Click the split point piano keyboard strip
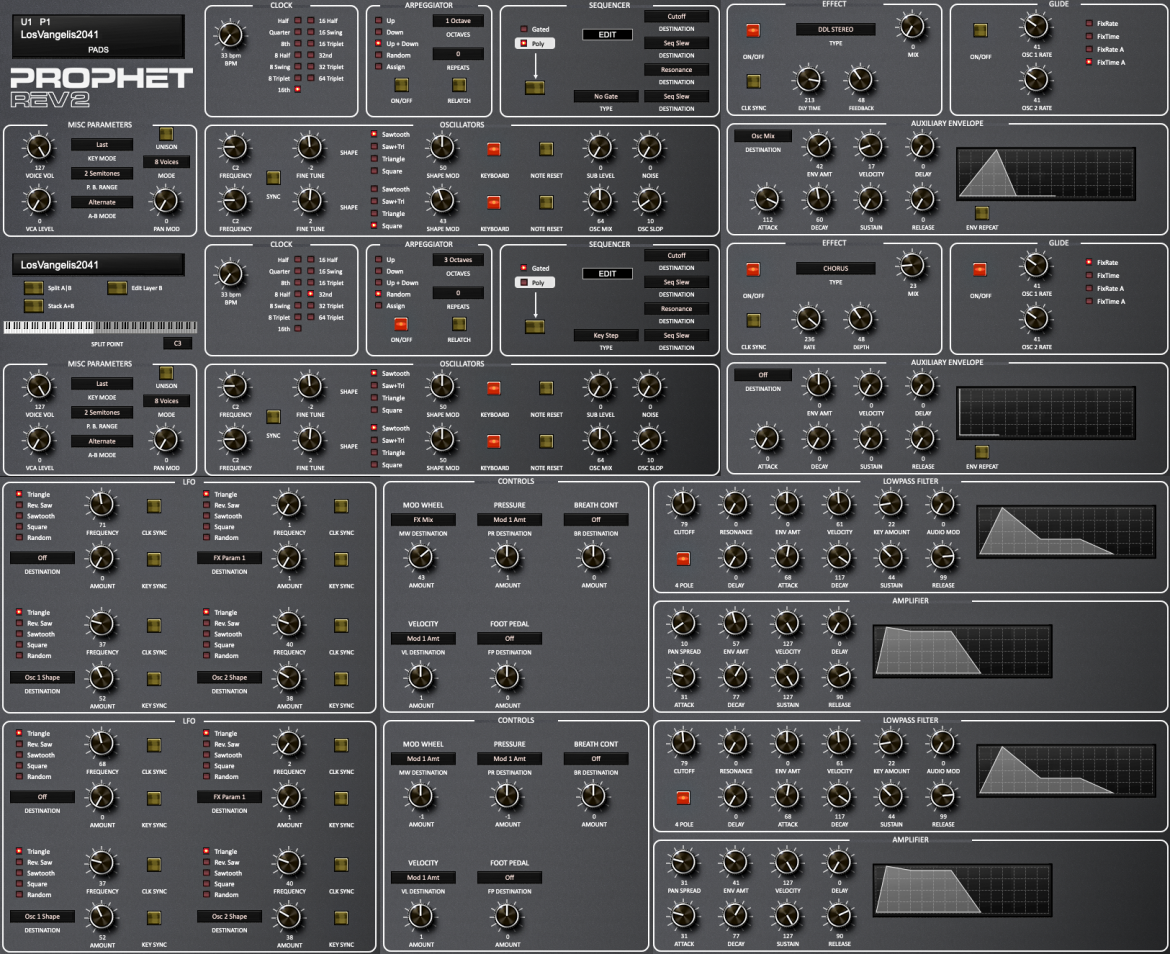 (x=101, y=327)
